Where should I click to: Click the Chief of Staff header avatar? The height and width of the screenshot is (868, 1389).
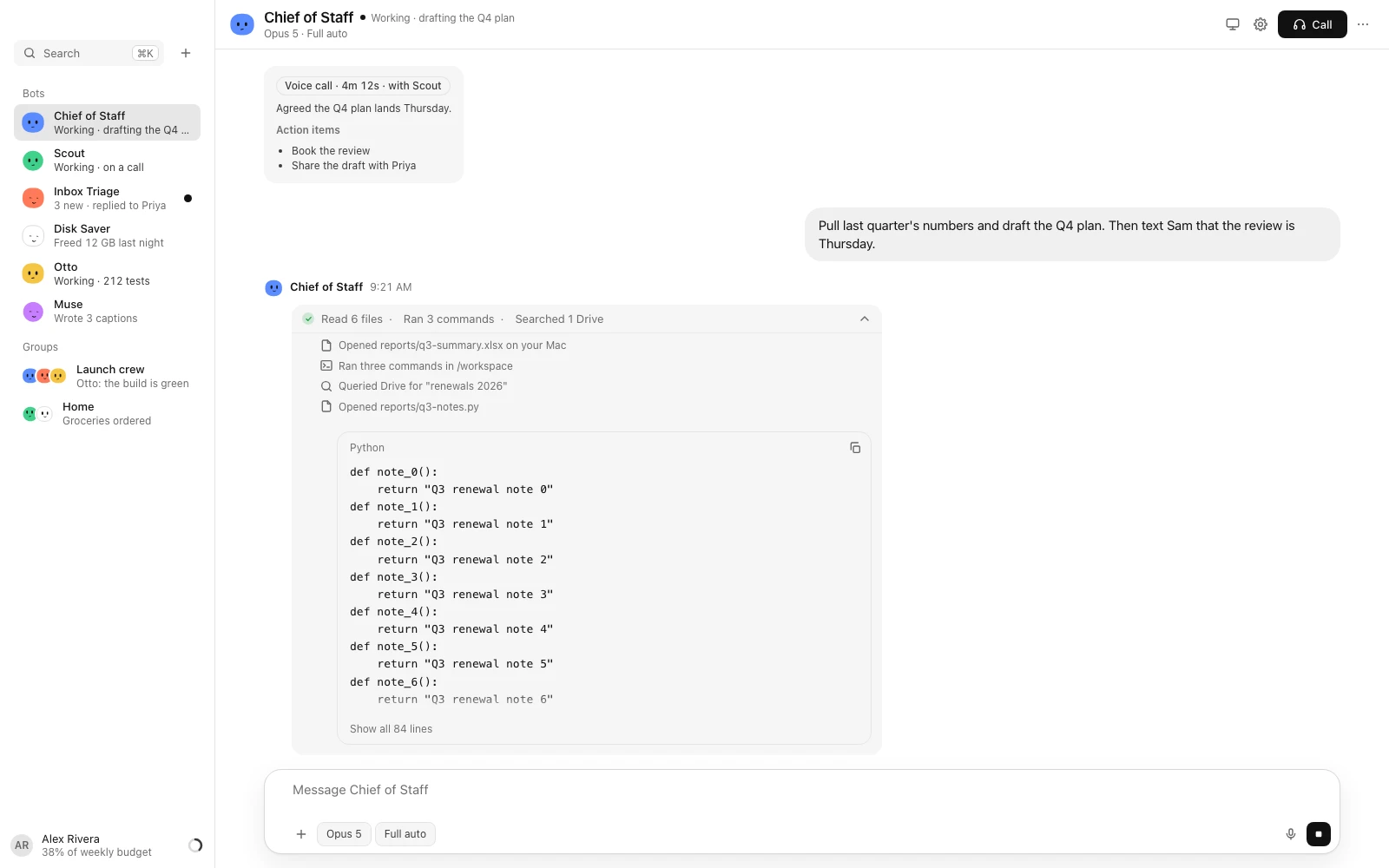(242, 24)
